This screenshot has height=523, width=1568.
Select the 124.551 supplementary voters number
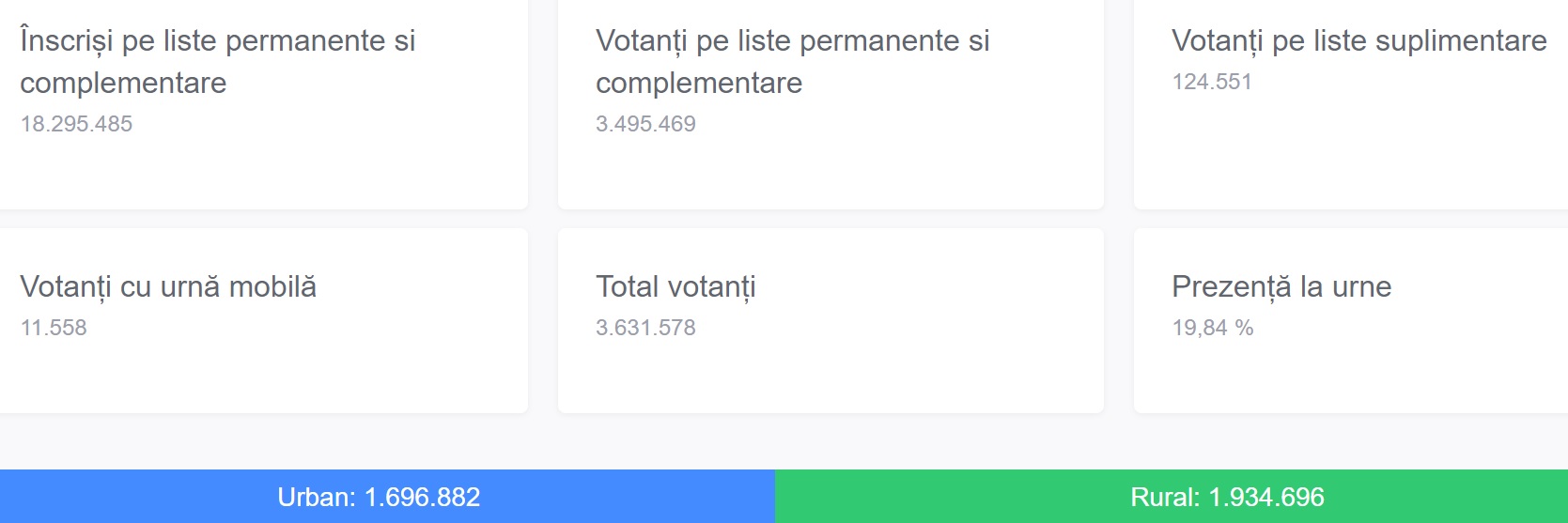(x=1212, y=82)
